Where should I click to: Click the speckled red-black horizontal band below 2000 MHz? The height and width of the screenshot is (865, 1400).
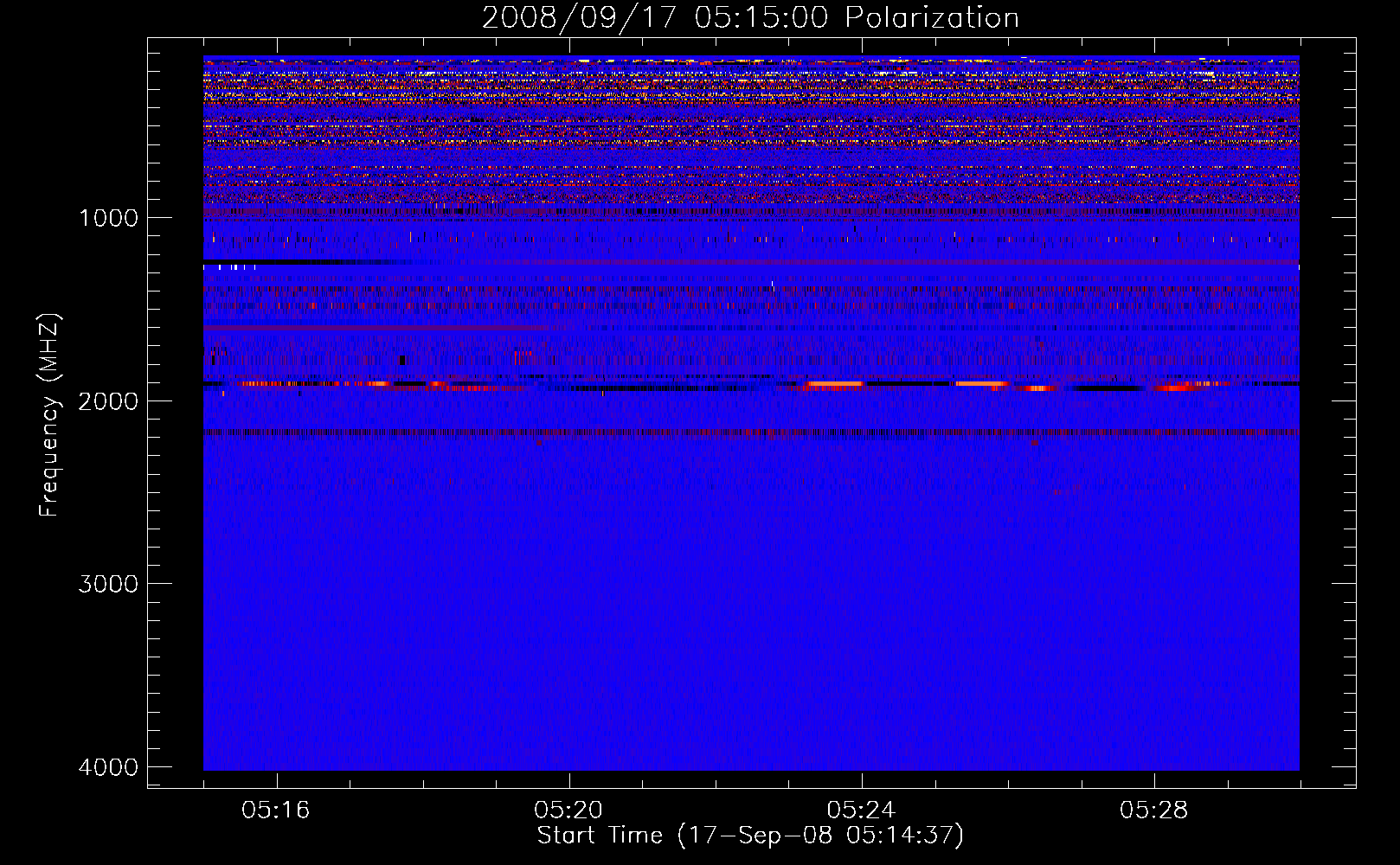pyautogui.click(x=750, y=432)
